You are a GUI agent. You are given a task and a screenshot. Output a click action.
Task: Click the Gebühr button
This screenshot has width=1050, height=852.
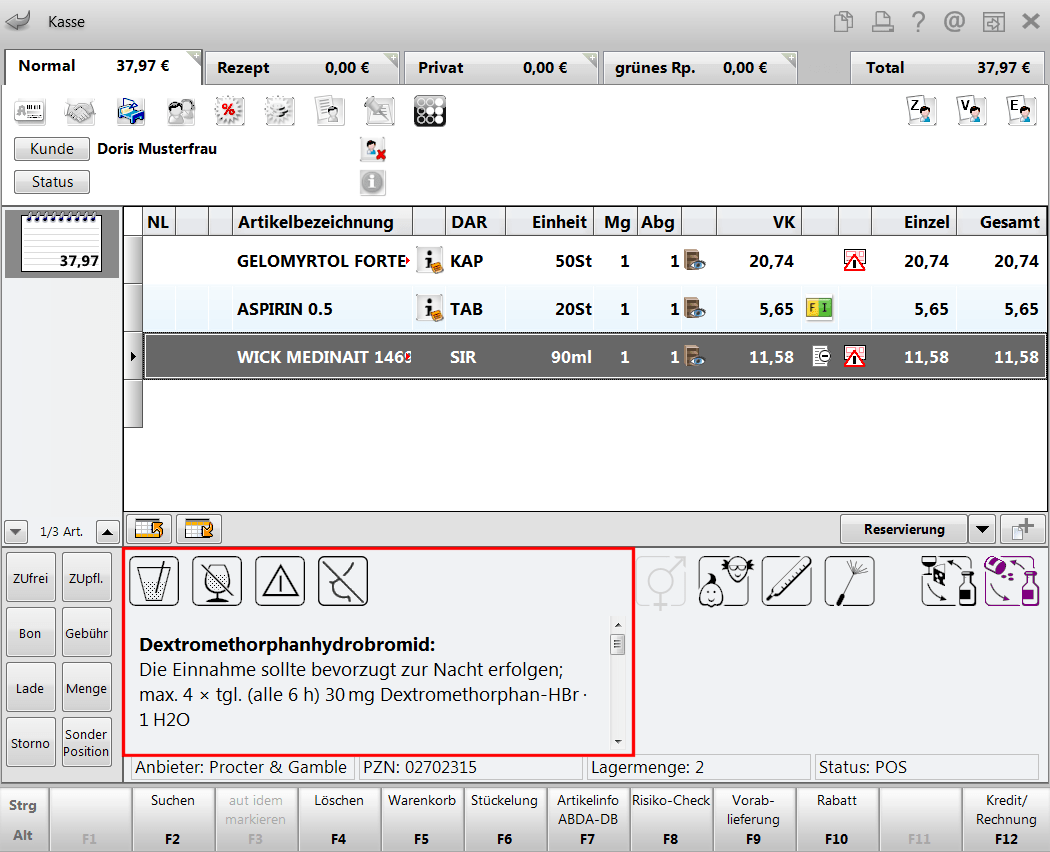[x=86, y=632]
